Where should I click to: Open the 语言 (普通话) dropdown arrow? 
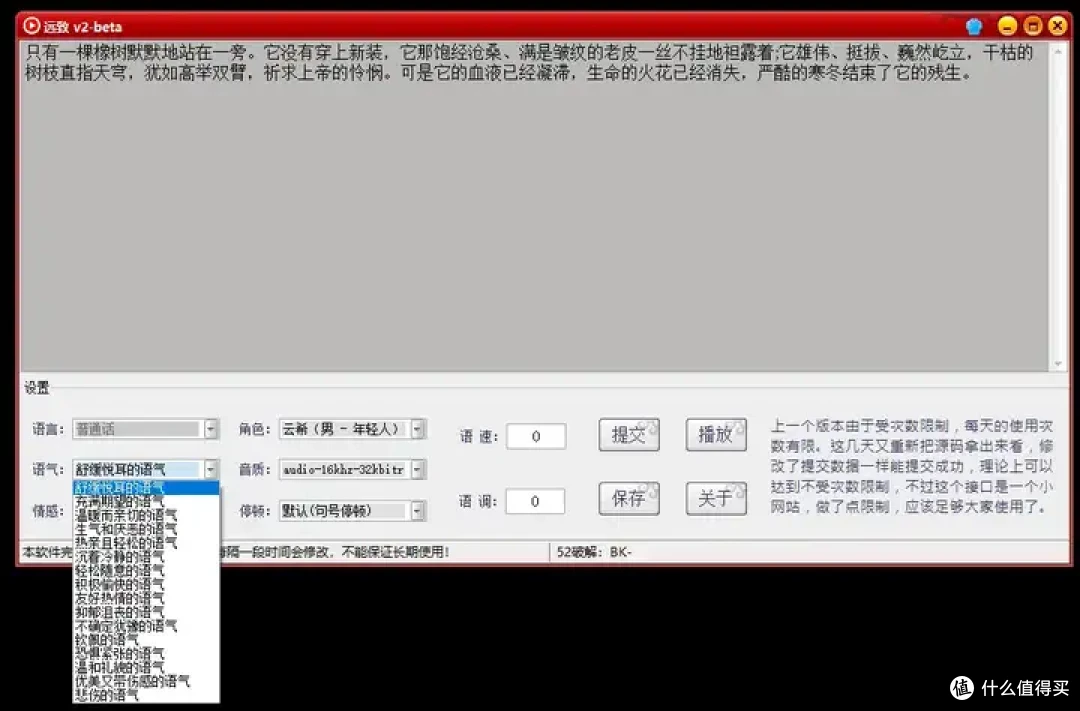[211, 429]
